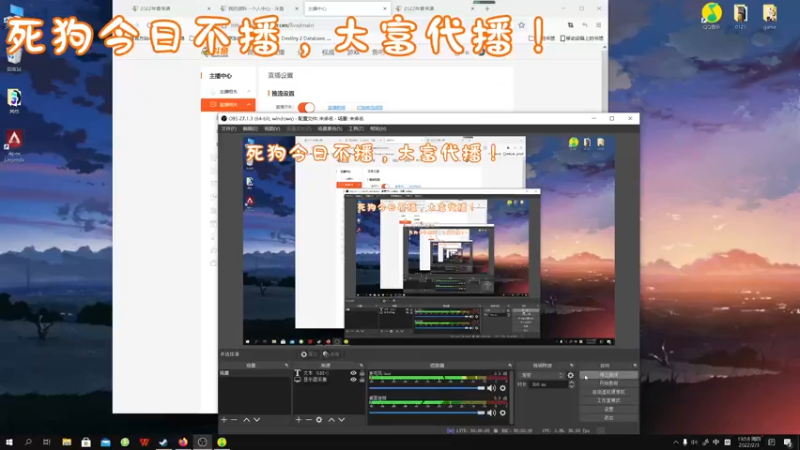The image size is (800, 450).
Task: Click the Filters button above the Sources panel
Action: pos(332,354)
